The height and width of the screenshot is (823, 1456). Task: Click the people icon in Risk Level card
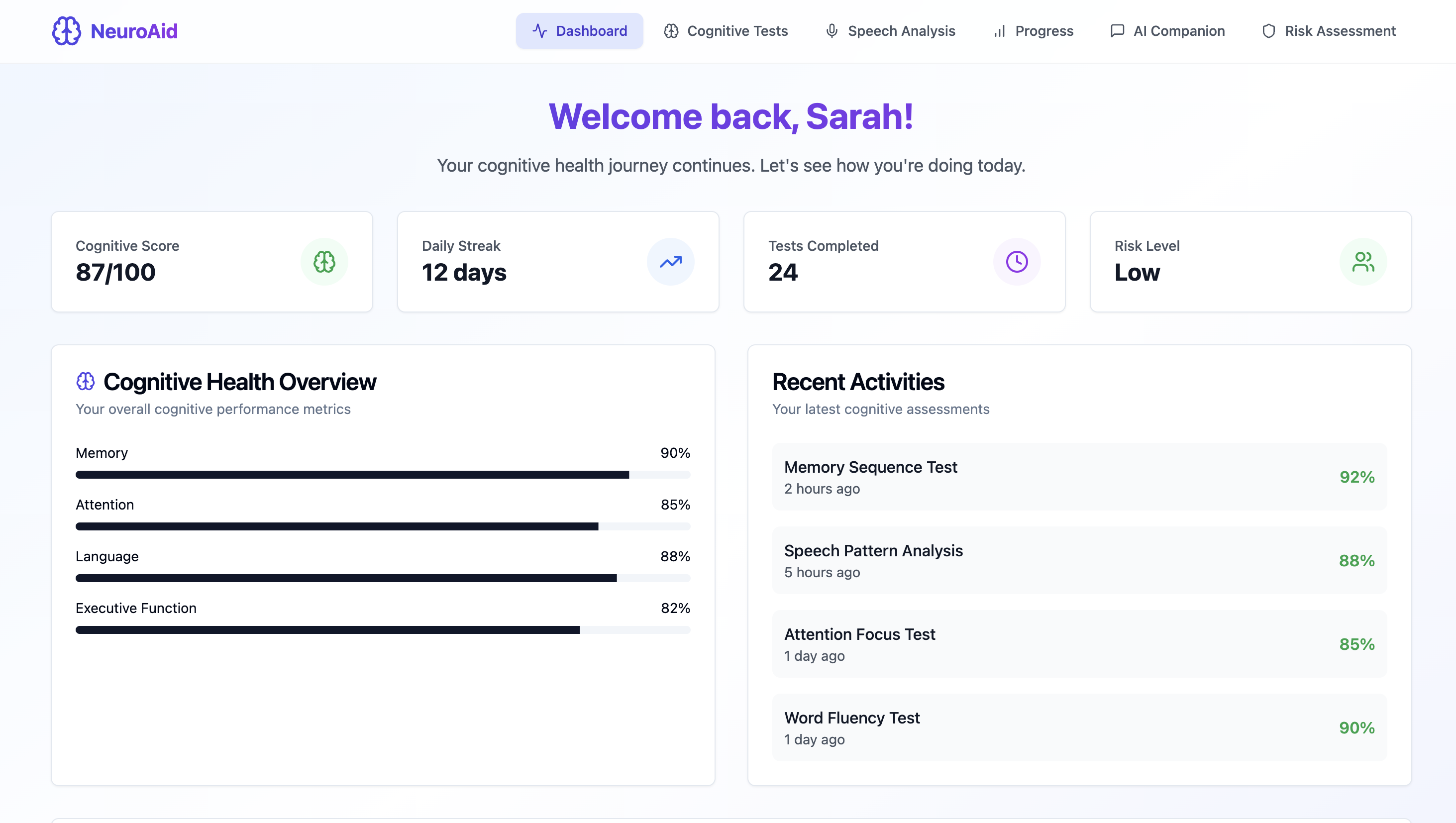pyautogui.click(x=1363, y=262)
